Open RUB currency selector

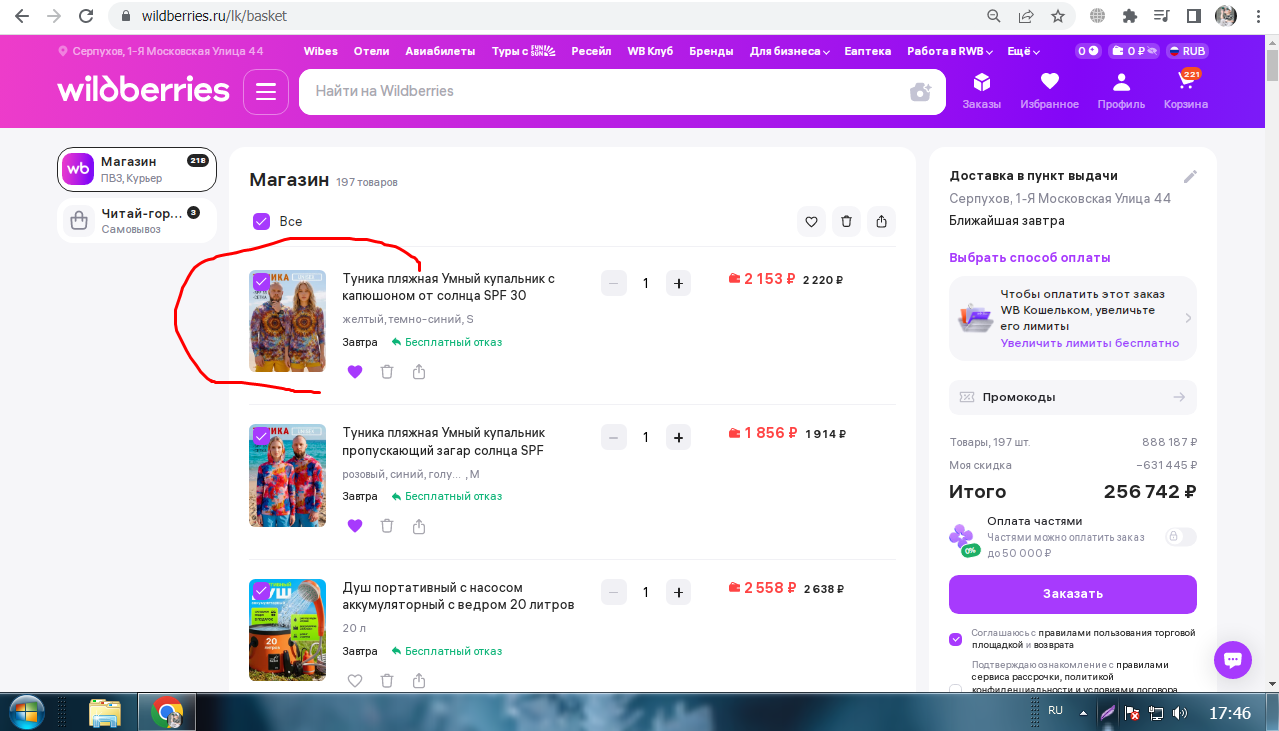(1186, 51)
